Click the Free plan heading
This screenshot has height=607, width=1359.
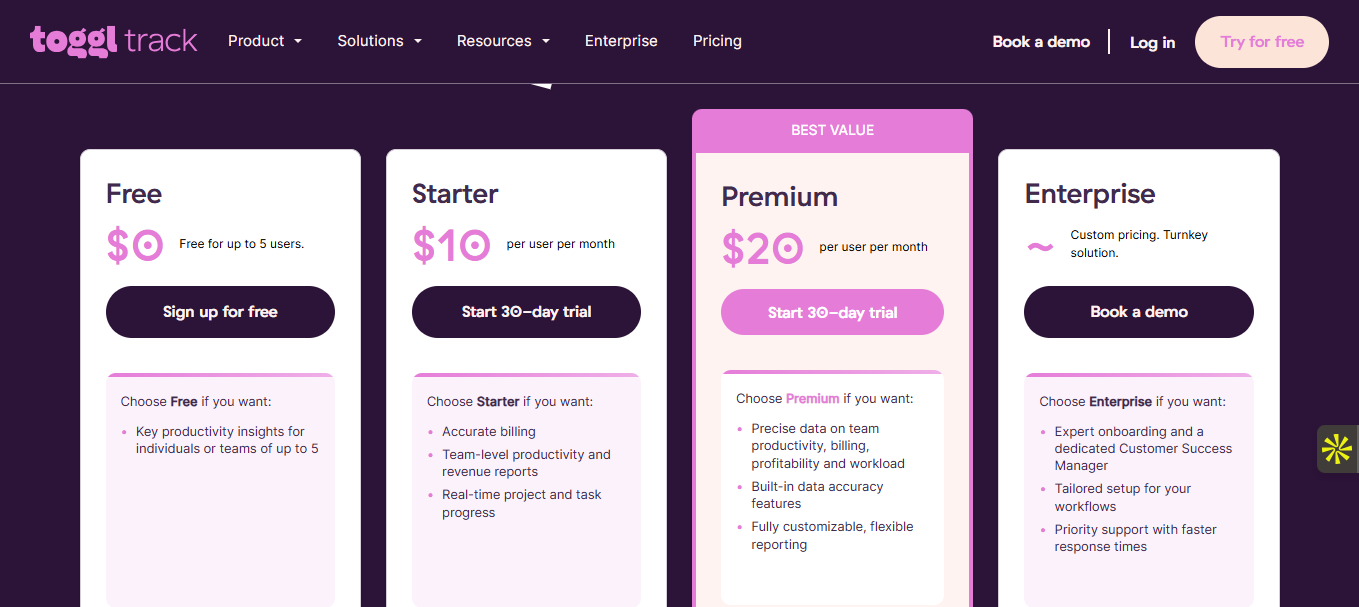point(134,194)
